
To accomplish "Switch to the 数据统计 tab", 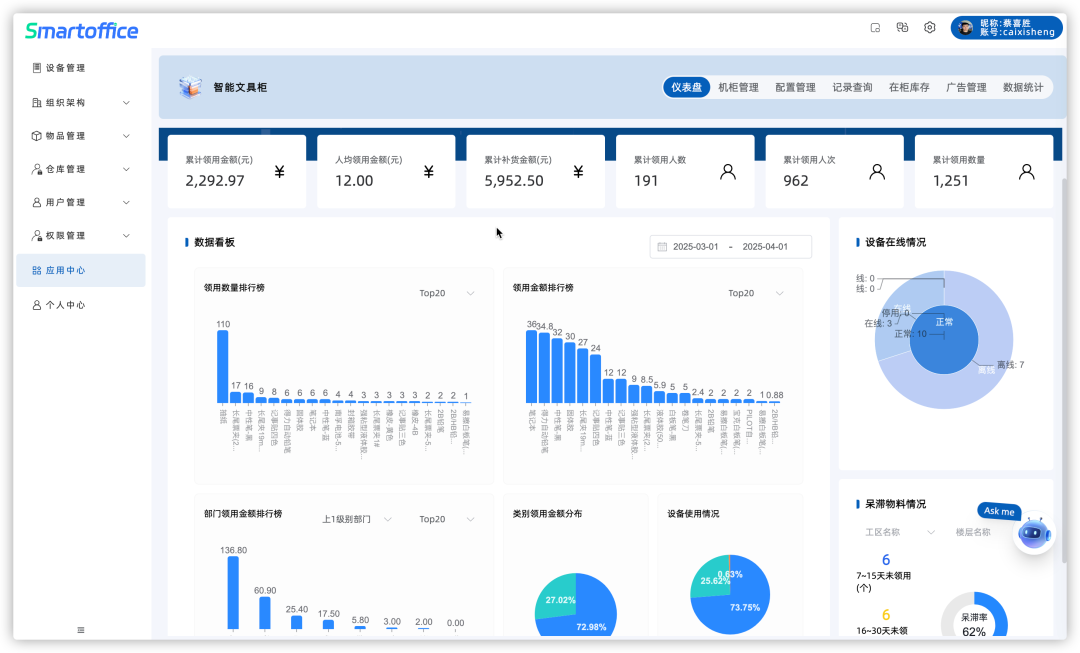I will (1023, 87).
